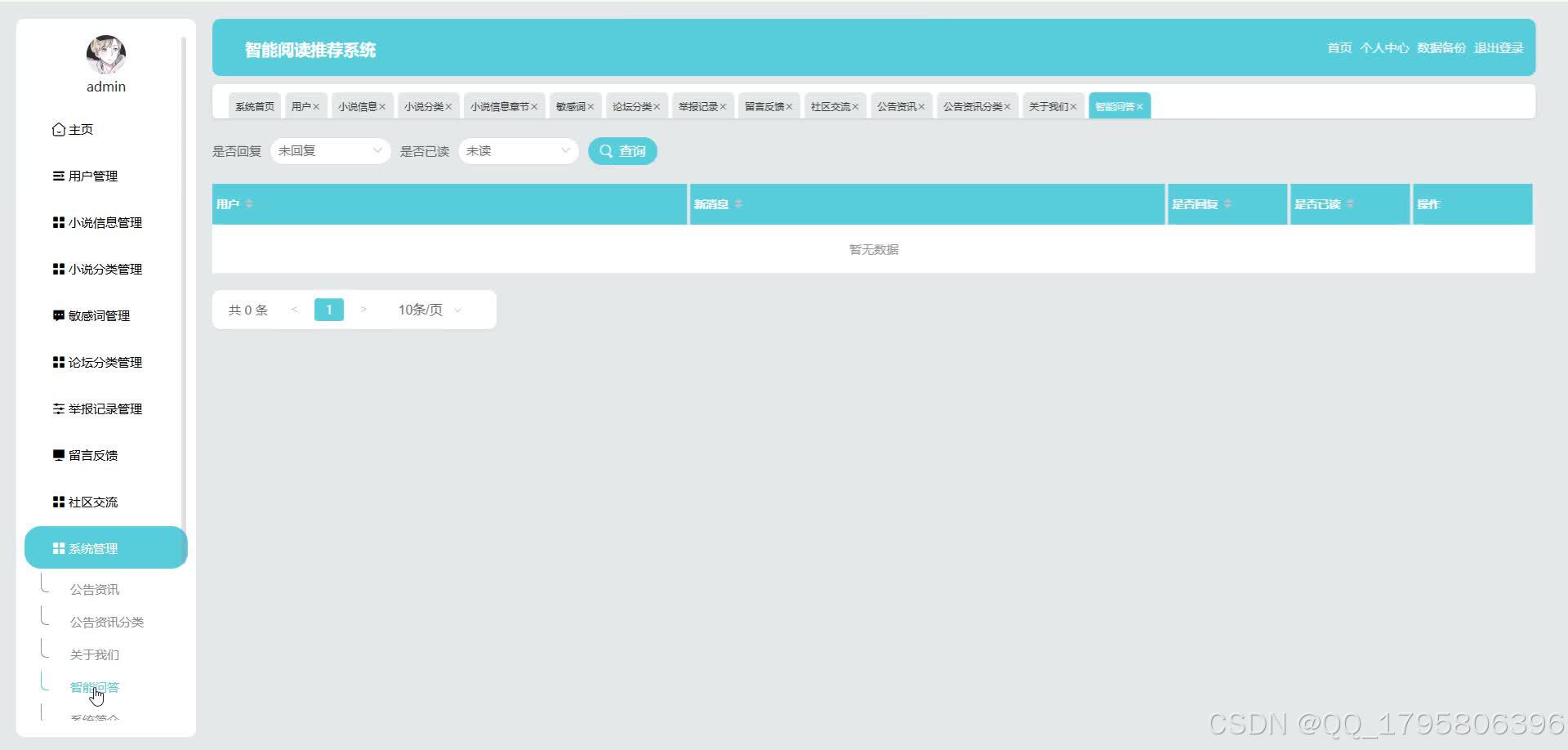Screen dimensions: 1568x750
Task: Close the 留言反馈 tab
Action: coord(789,107)
